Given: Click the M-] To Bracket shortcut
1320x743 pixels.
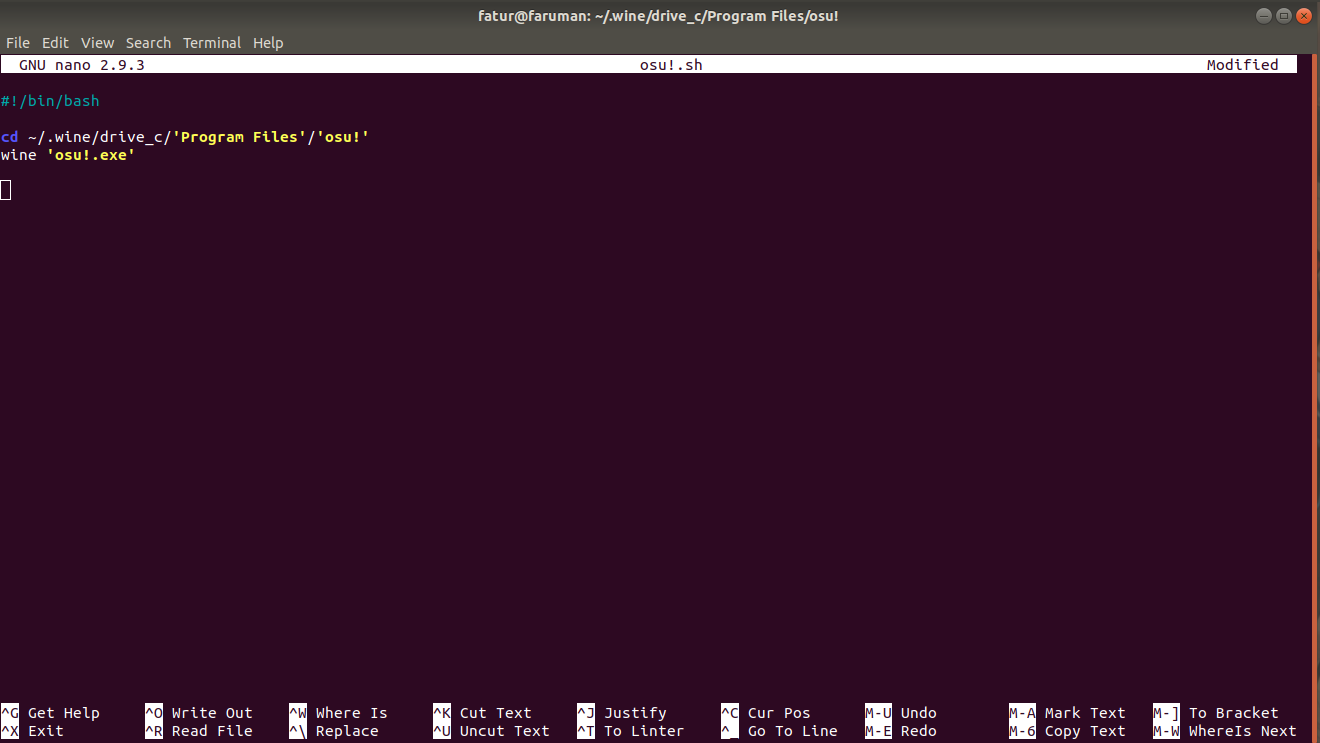Looking at the screenshot, I should click(1216, 713).
